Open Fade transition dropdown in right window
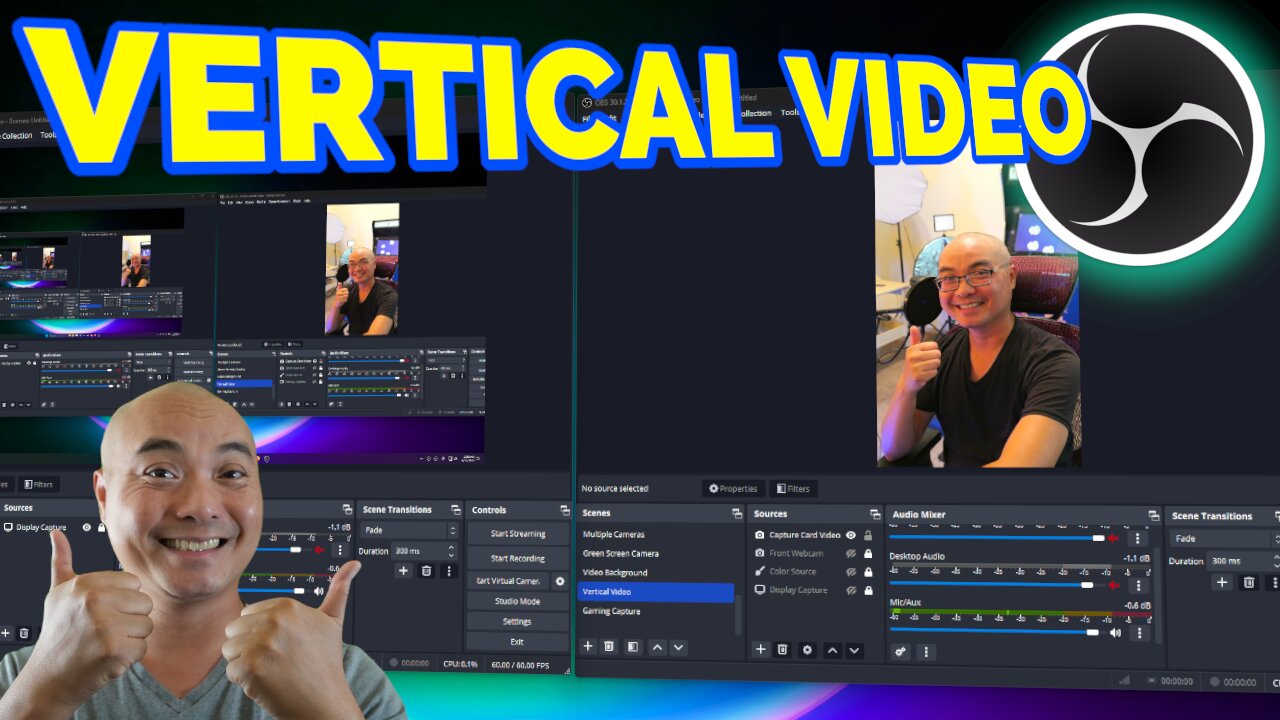The image size is (1280, 720). 1224,538
